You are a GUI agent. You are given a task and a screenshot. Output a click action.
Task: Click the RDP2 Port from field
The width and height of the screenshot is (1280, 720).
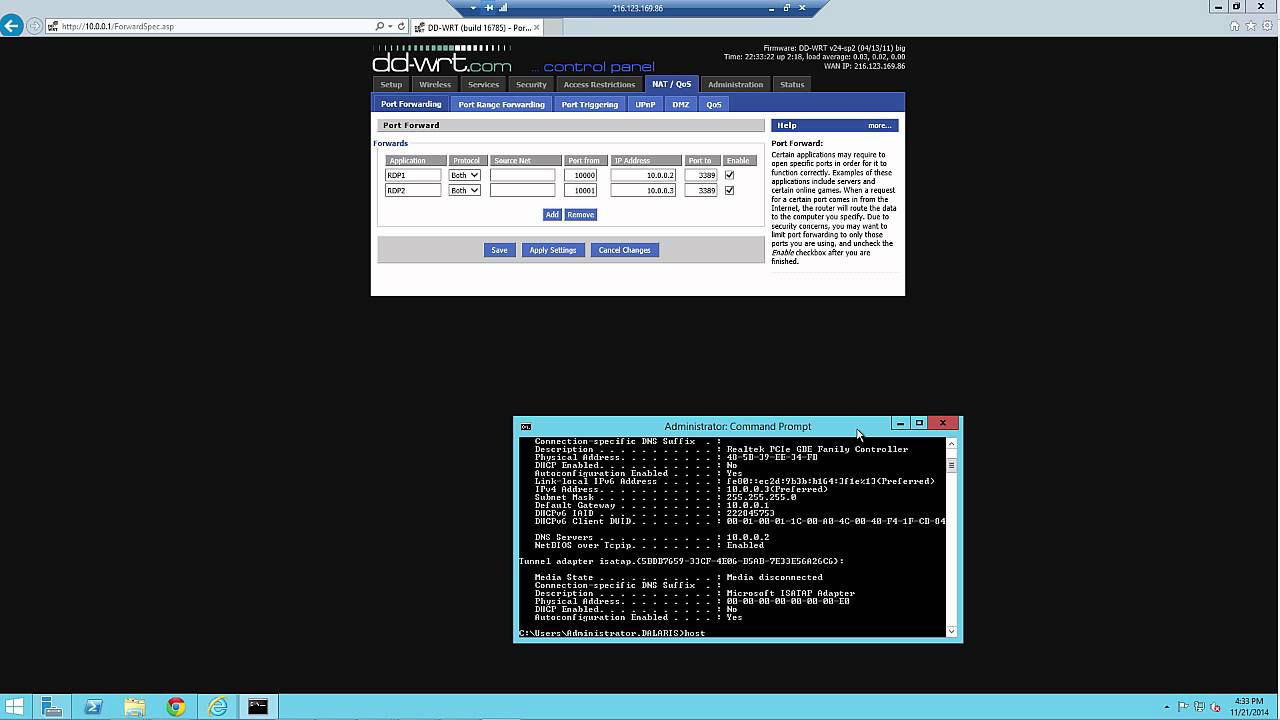(581, 190)
